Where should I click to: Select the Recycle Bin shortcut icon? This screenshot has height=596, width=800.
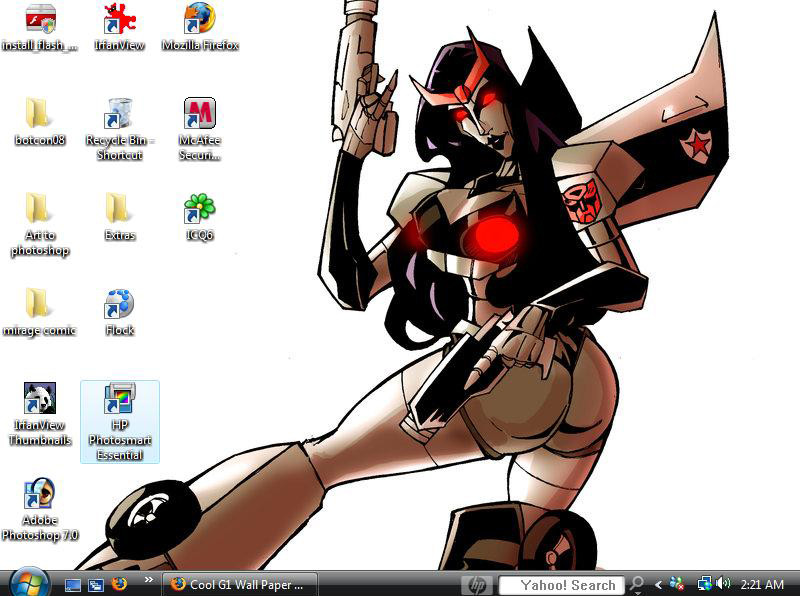click(x=119, y=129)
